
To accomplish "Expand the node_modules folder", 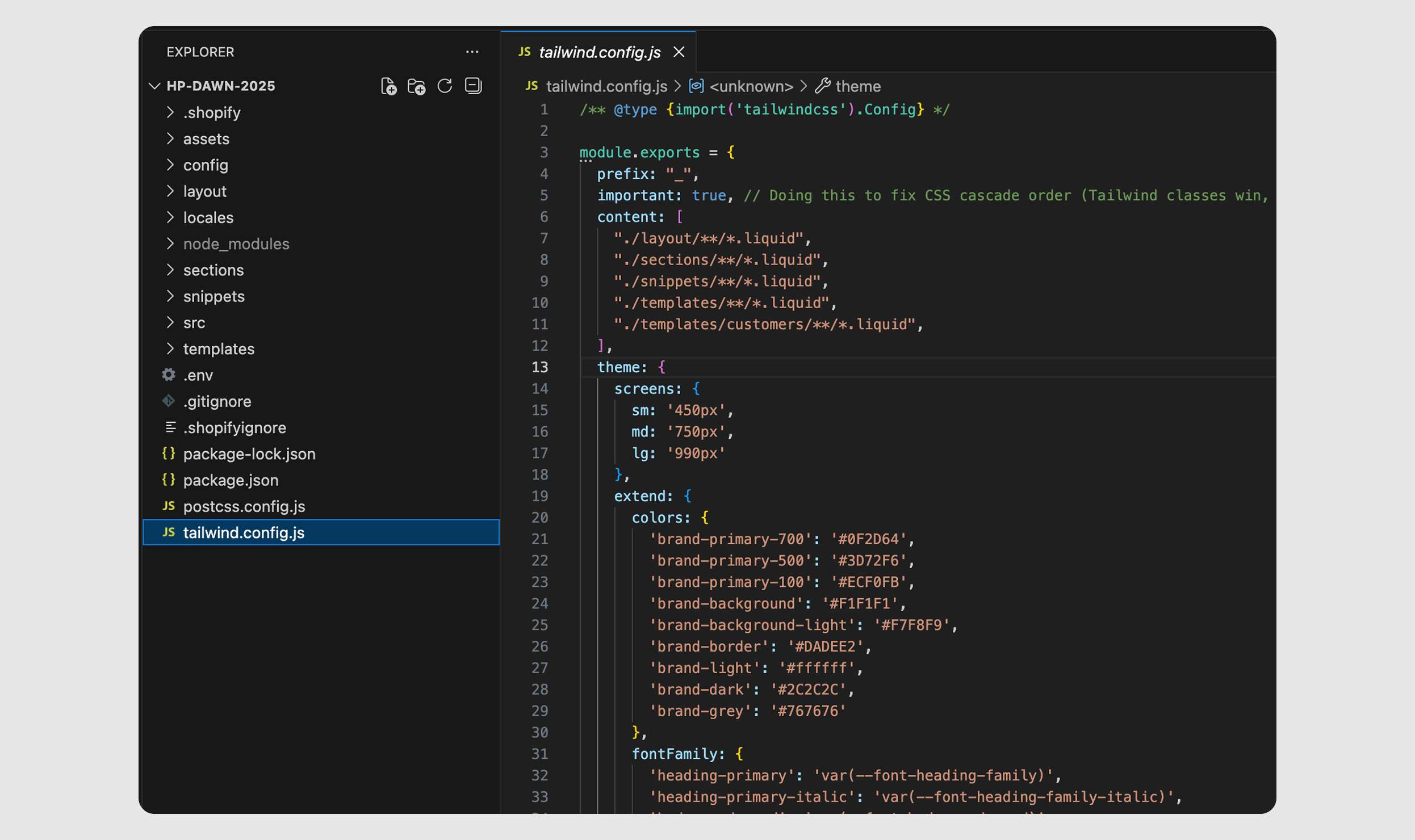I will pos(236,244).
